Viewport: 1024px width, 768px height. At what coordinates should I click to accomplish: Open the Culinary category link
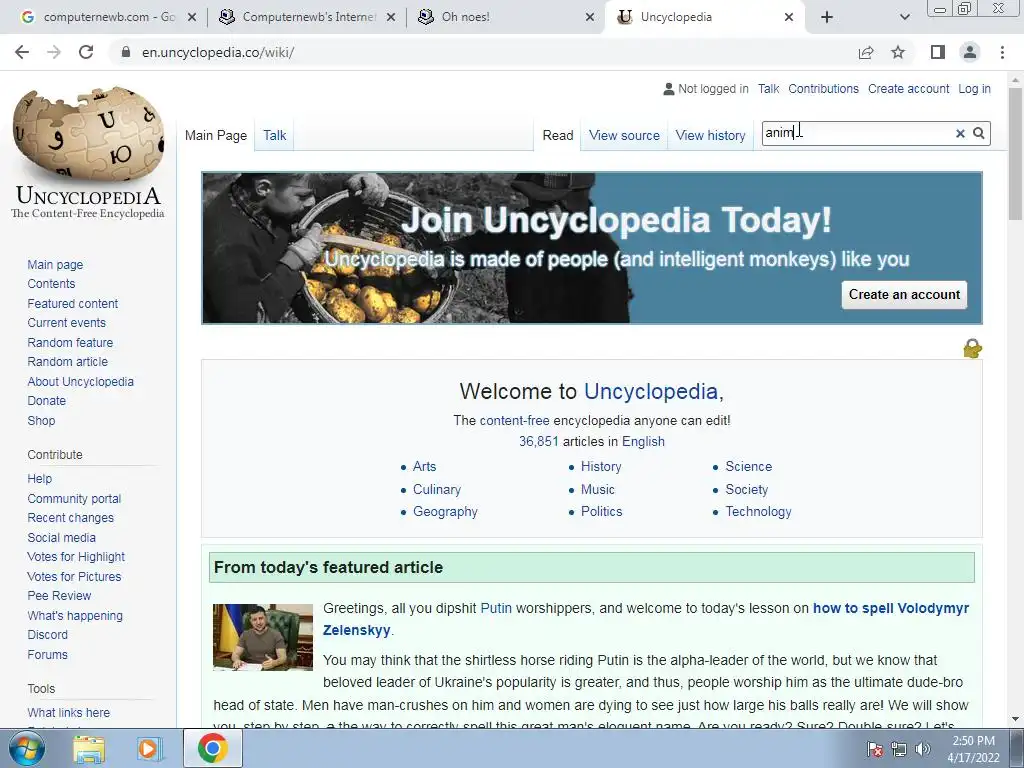[436, 489]
